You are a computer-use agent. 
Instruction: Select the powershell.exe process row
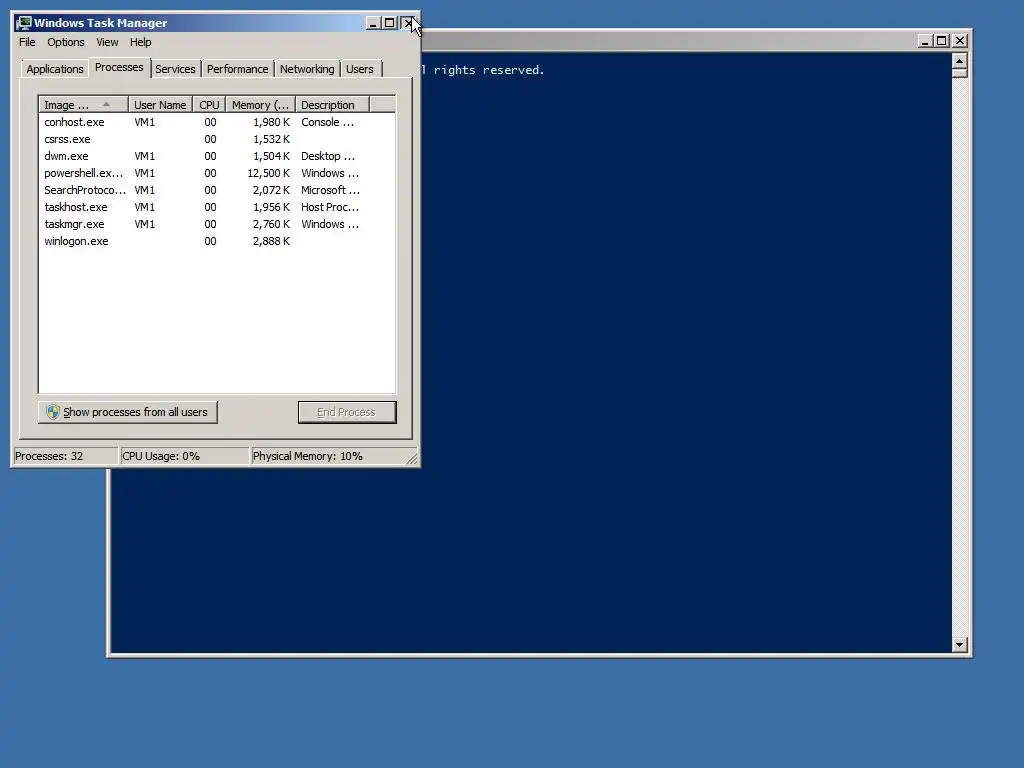[x=217, y=173]
